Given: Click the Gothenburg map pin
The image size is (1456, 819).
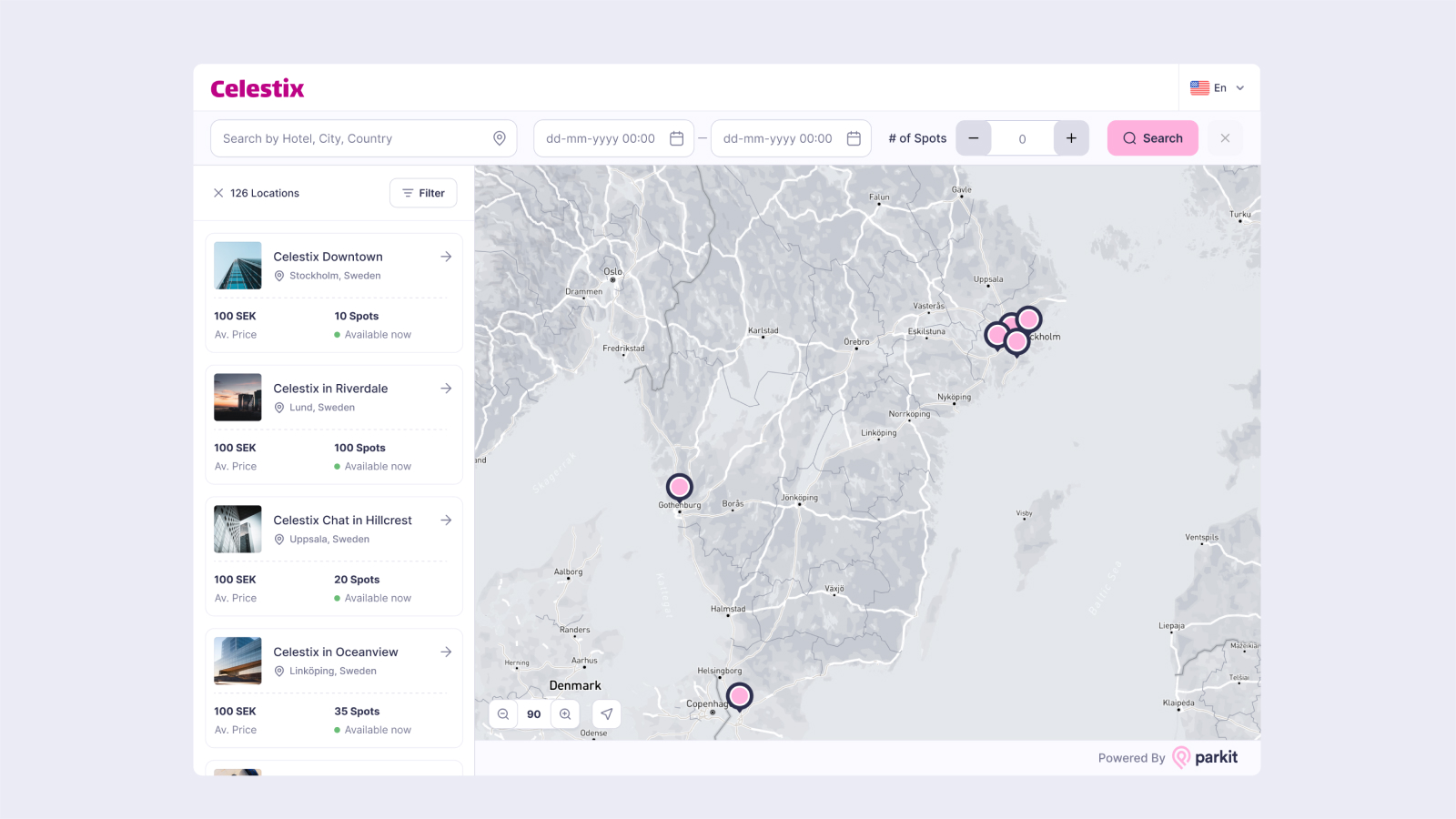Looking at the screenshot, I should click(679, 489).
